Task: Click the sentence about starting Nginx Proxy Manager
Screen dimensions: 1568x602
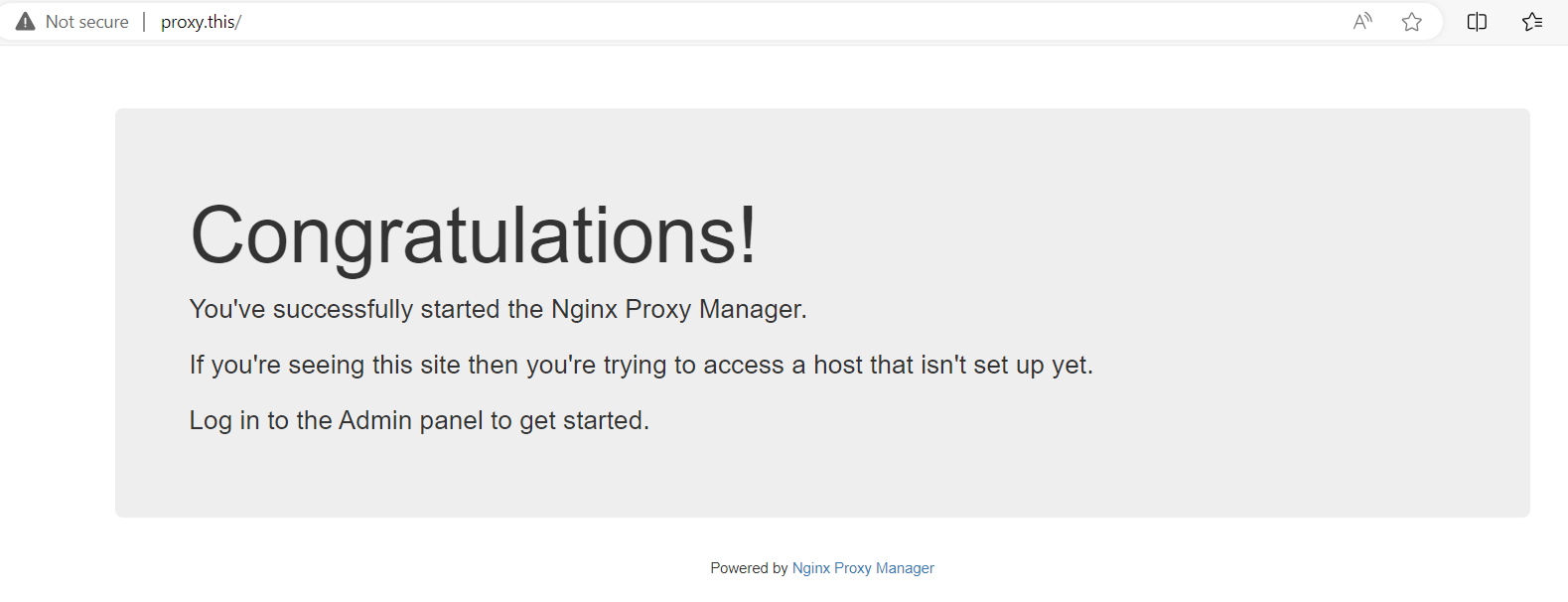Action: [x=498, y=309]
